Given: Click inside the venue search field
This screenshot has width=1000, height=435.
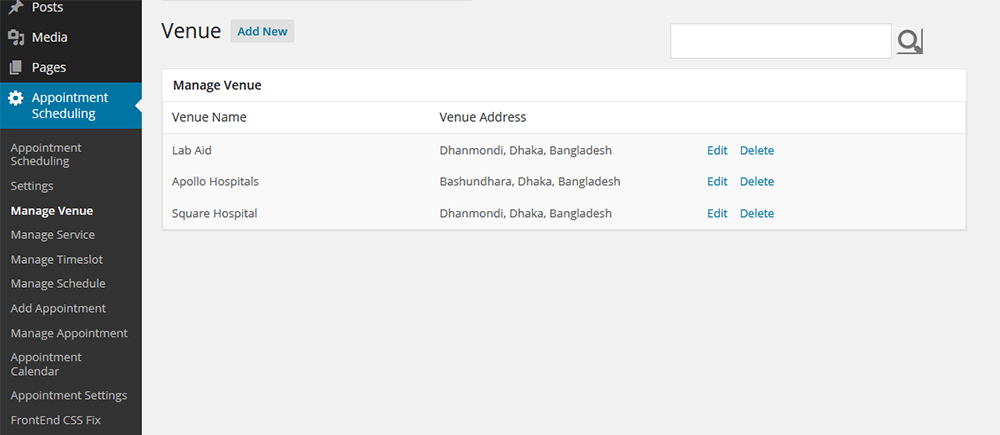Looking at the screenshot, I should pos(780,41).
